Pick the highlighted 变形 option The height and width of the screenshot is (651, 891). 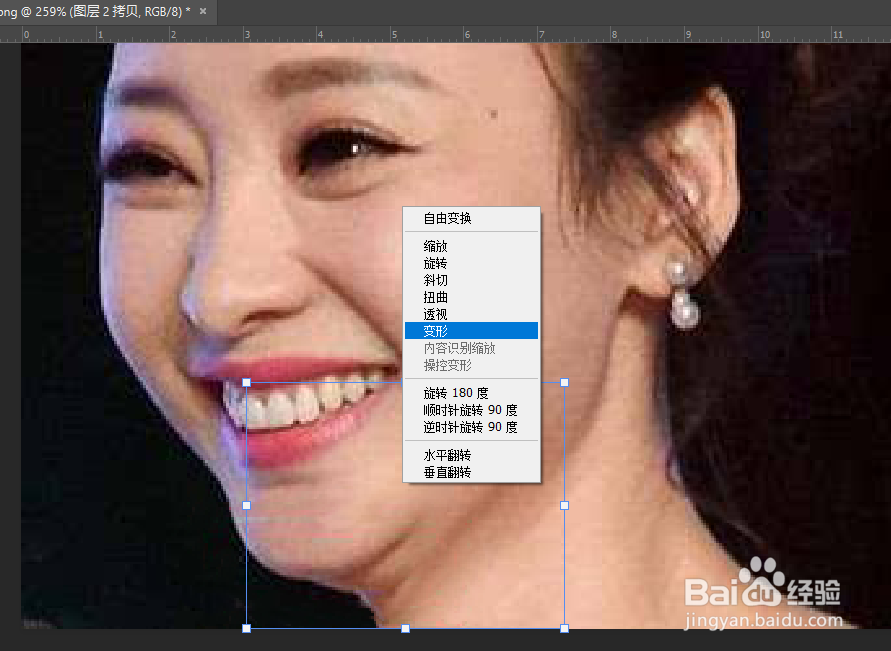pyautogui.click(x=471, y=331)
